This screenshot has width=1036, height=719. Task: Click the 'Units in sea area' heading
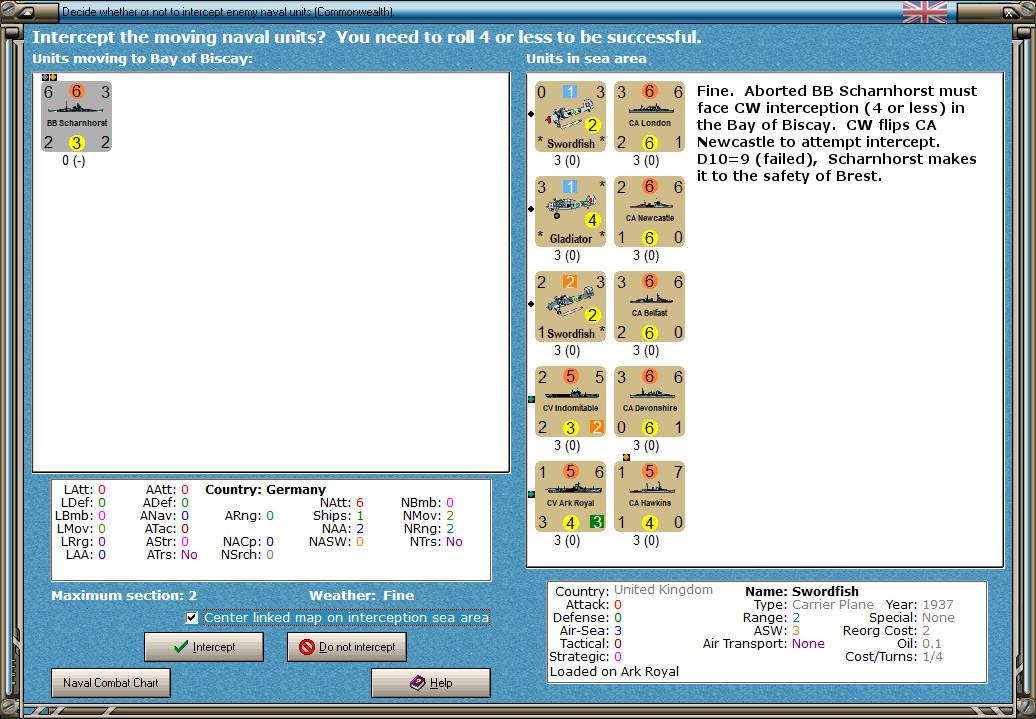586,59
